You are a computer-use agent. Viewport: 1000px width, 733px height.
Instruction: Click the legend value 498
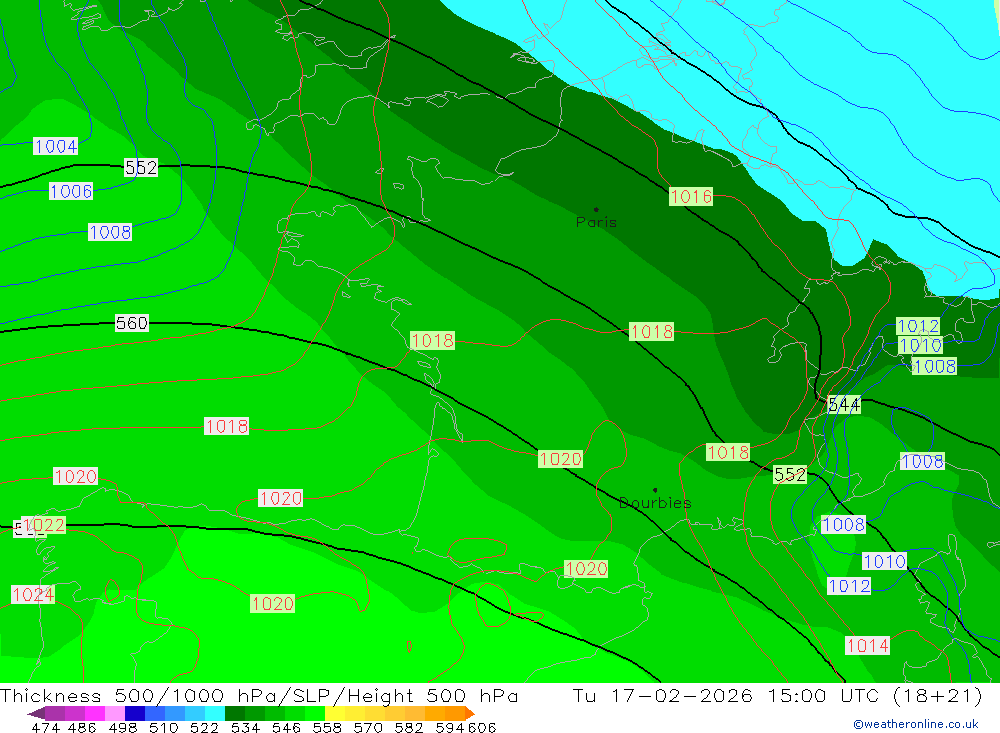coord(122,728)
